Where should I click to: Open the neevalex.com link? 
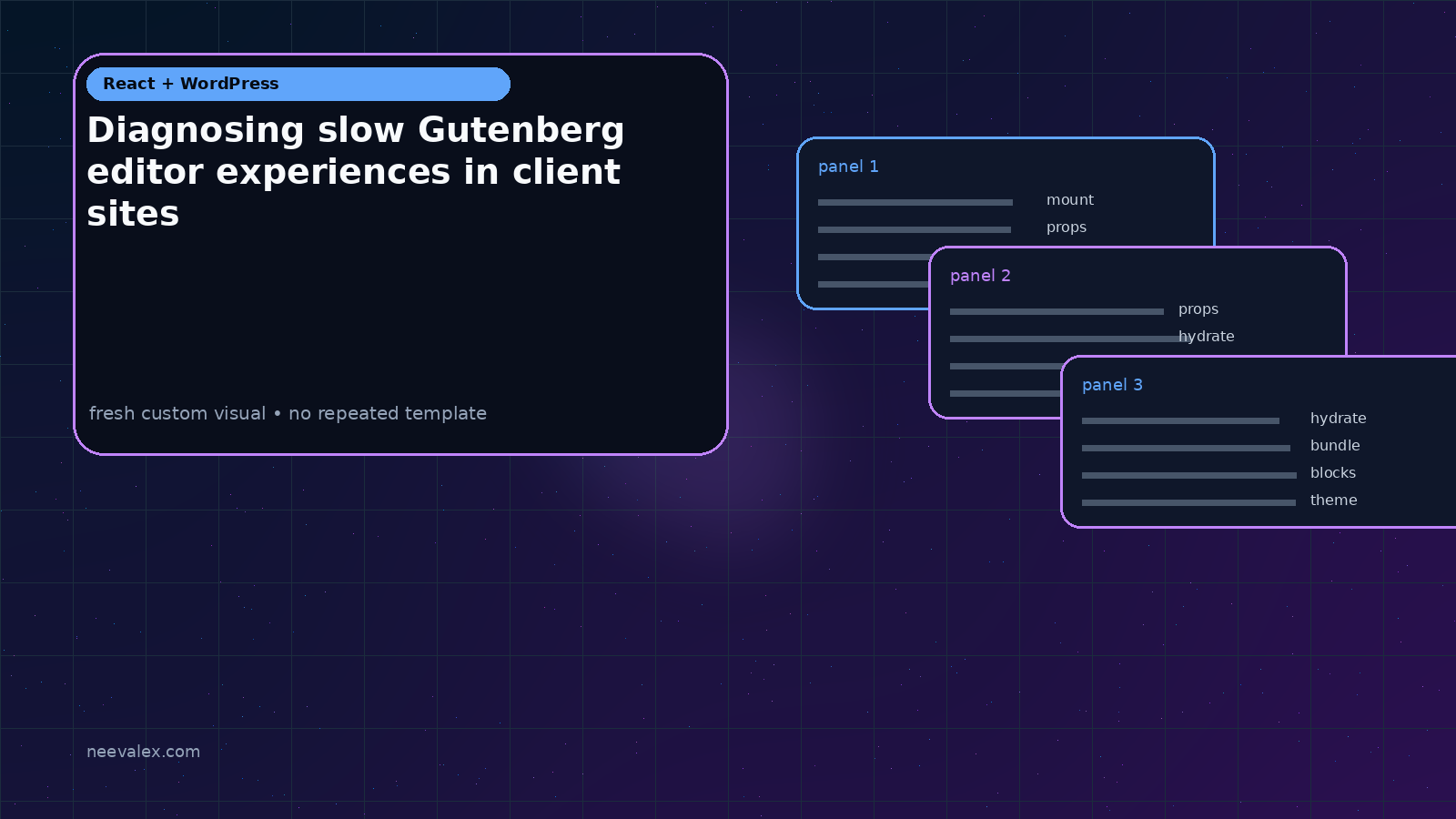pos(143,752)
